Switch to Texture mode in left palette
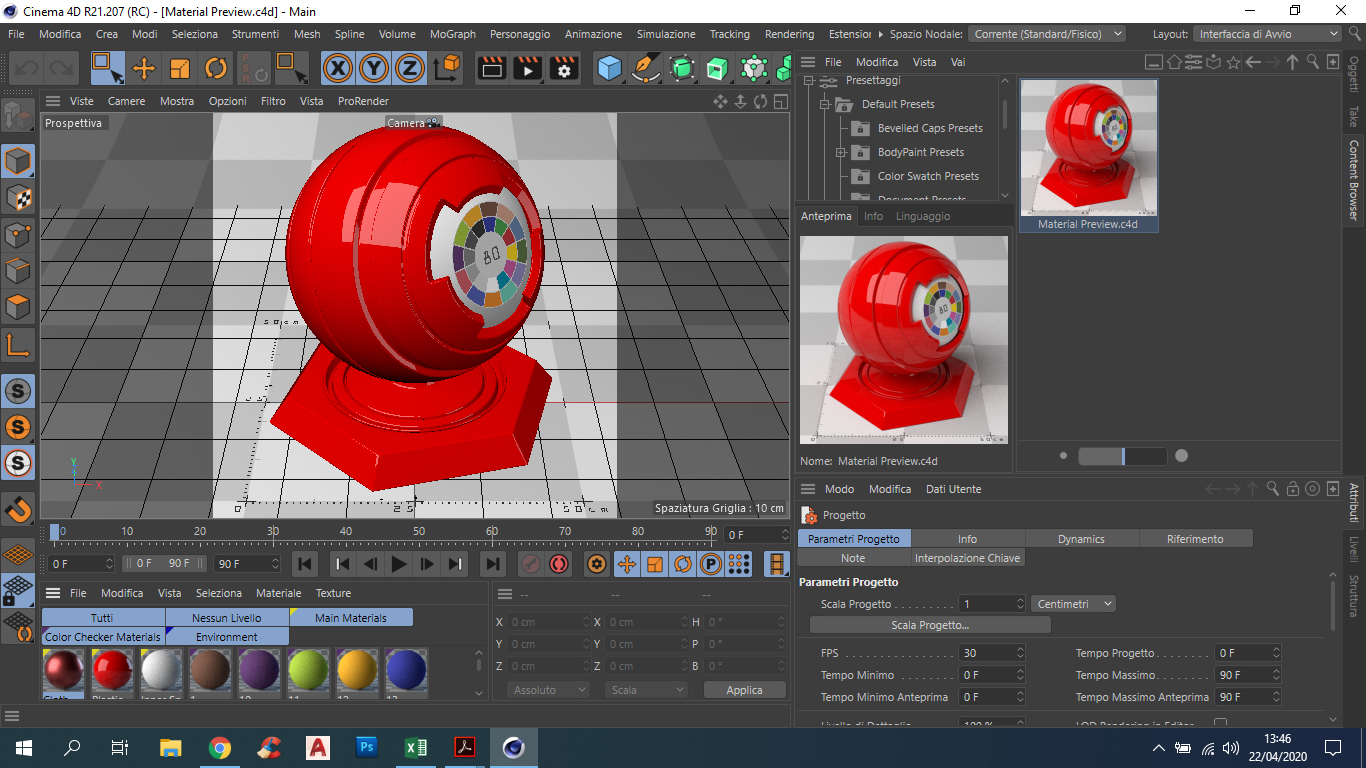This screenshot has width=1366, height=768. [18, 198]
